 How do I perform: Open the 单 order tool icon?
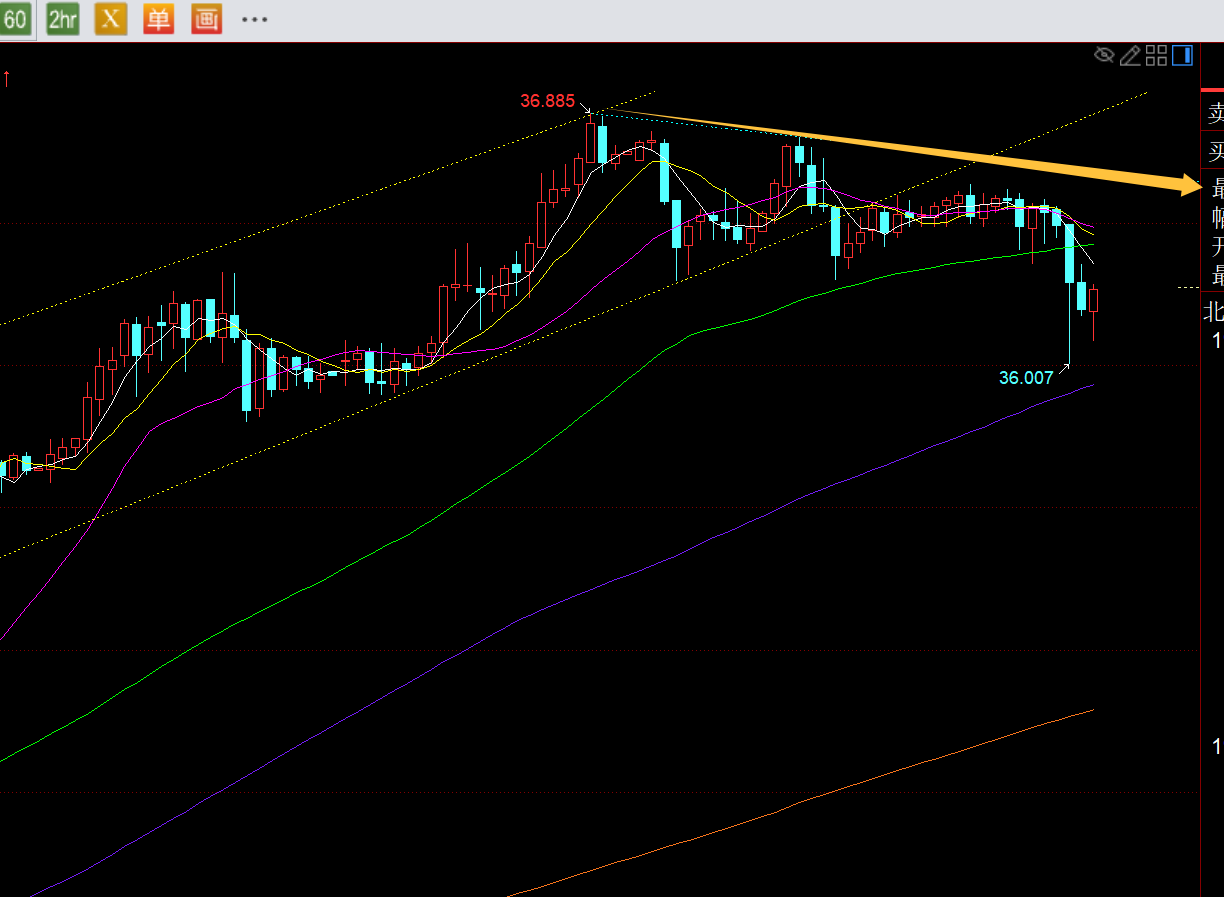(x=158, y=18)
